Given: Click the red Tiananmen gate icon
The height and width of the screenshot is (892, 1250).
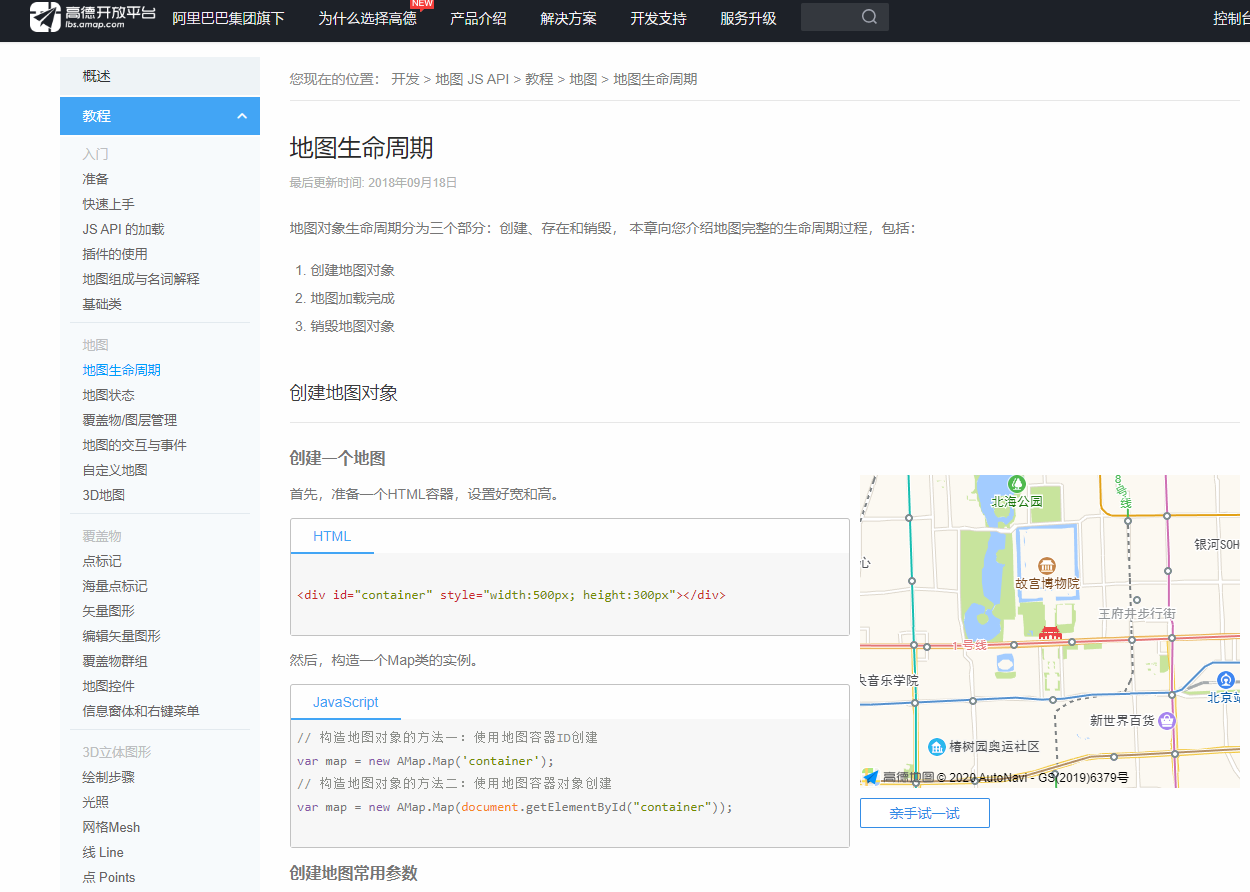Looking at the screenshot, I should [x=1049, y=632].
